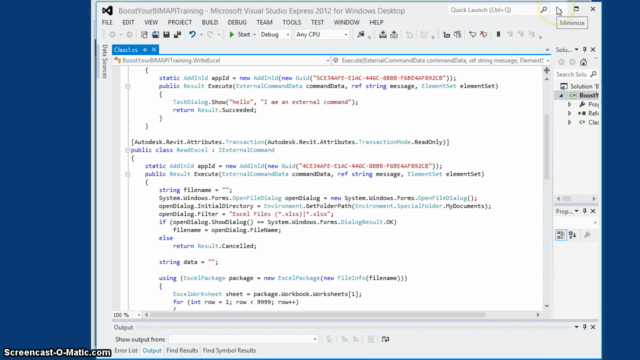This screenshot has height=360, width=640.
Task: Click the Solution Explorer Home icon
Action: tap(583, 62)
